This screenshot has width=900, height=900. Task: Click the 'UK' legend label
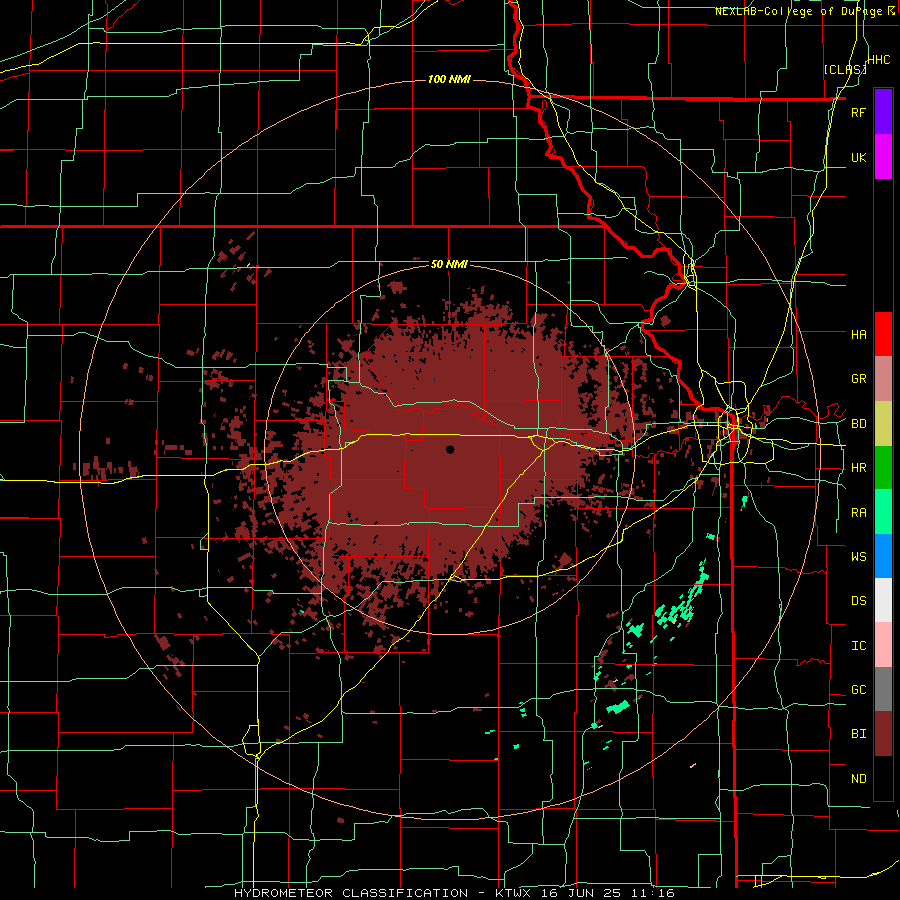858,157
